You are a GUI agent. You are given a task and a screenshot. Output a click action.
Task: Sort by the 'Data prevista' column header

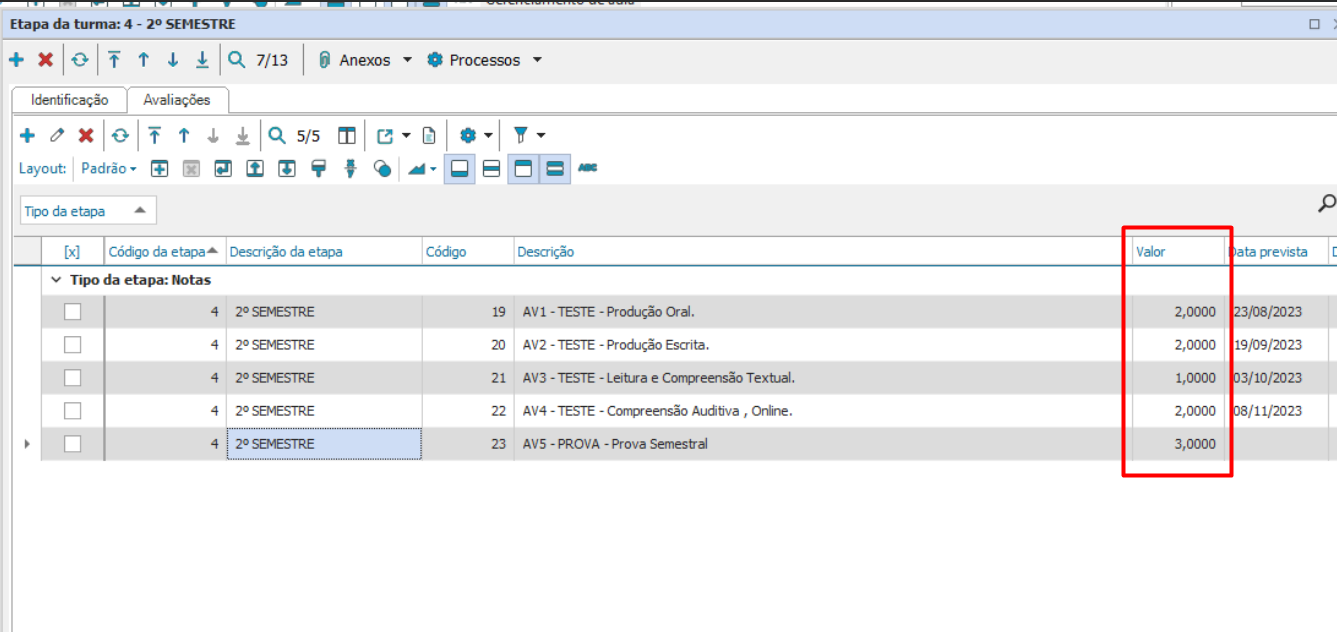[1277, 252]
